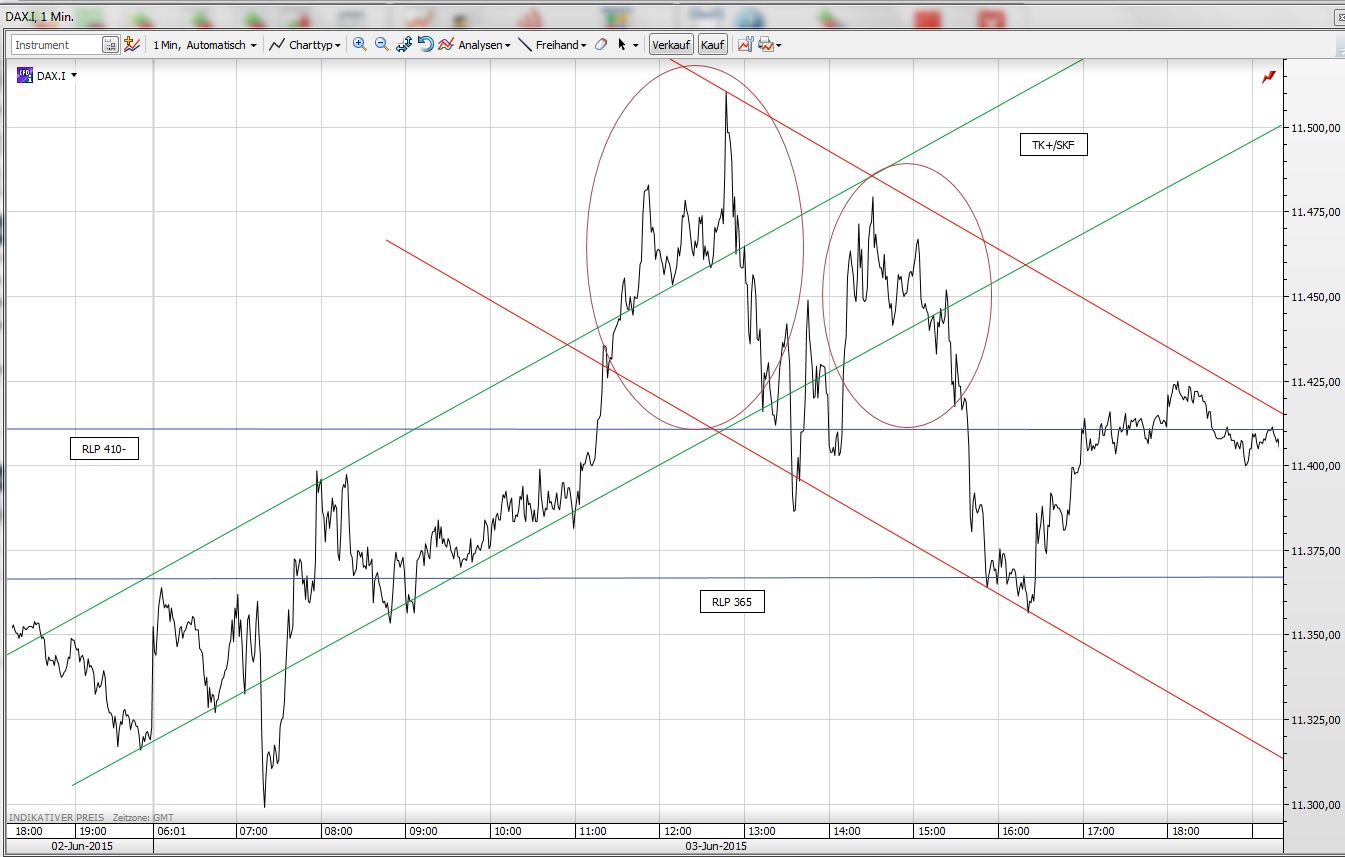Viewport: 1345px width, 857px height.
Task: Click inside the Instrument input field
Action: [55, 44]
